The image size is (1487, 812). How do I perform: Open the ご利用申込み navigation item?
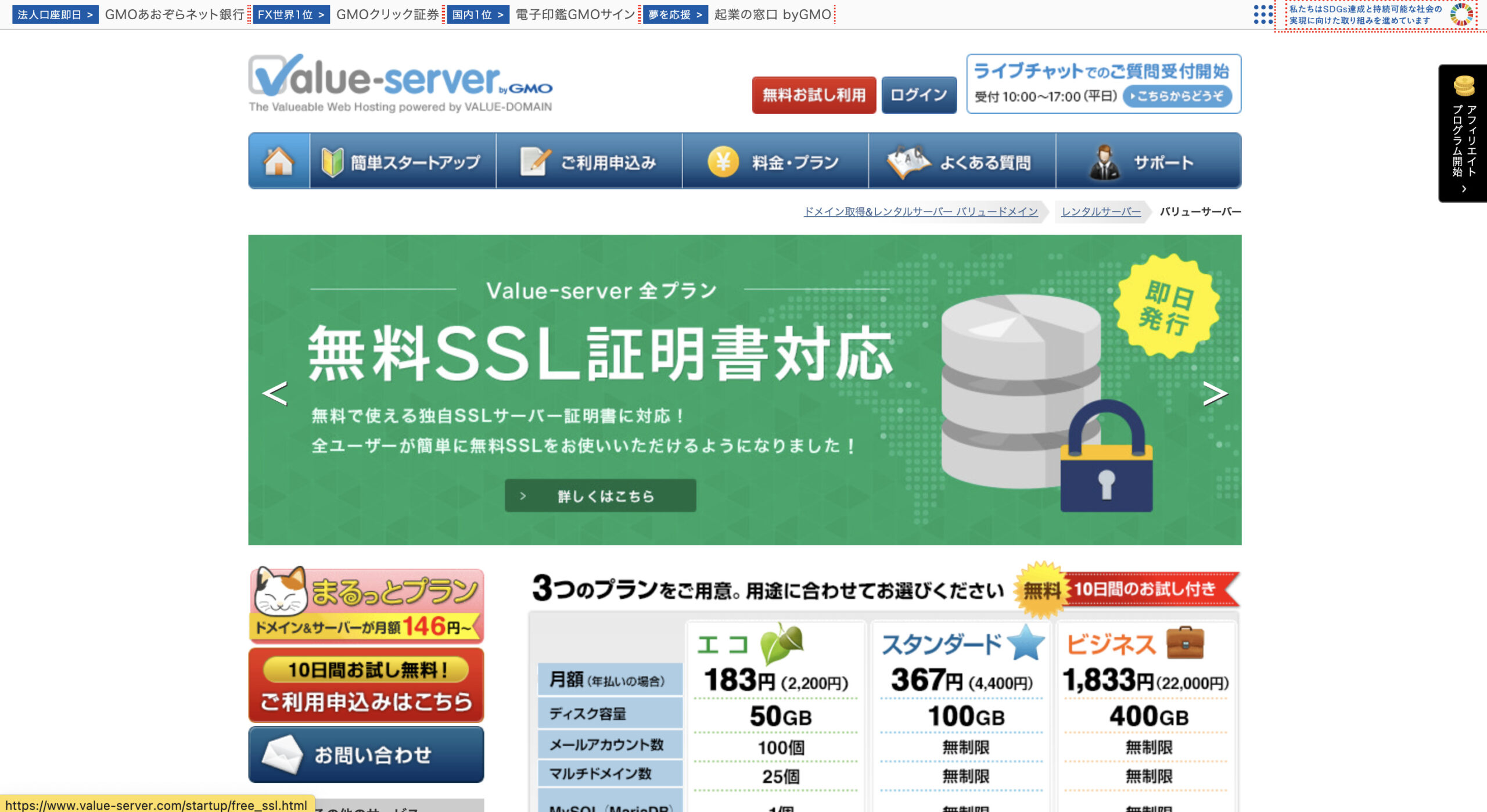(589, 161)
